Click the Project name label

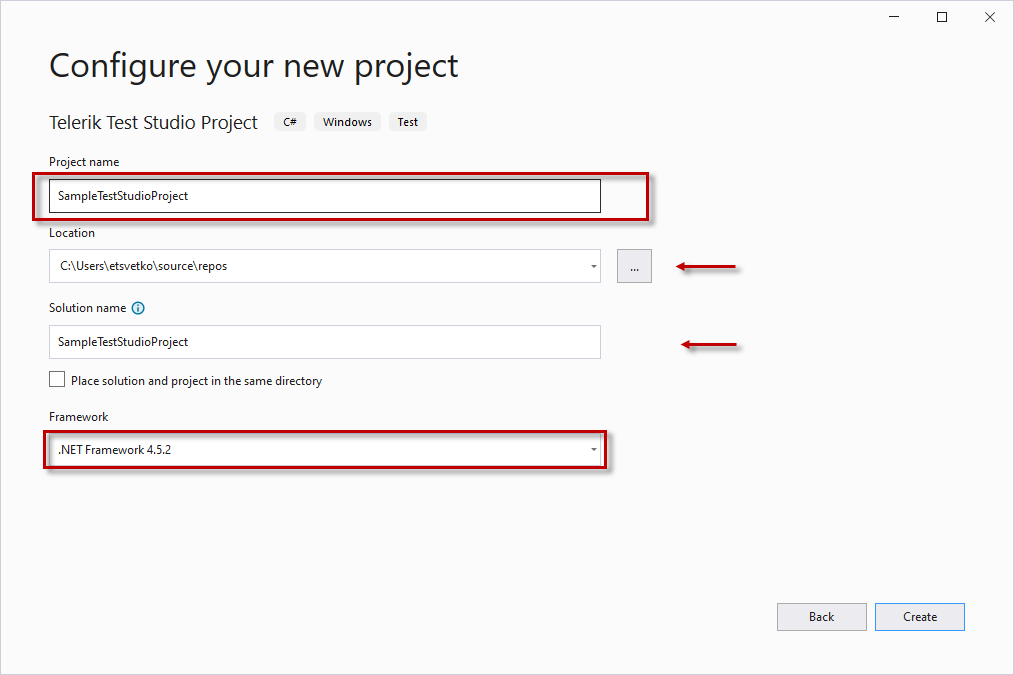coord(84,162)
